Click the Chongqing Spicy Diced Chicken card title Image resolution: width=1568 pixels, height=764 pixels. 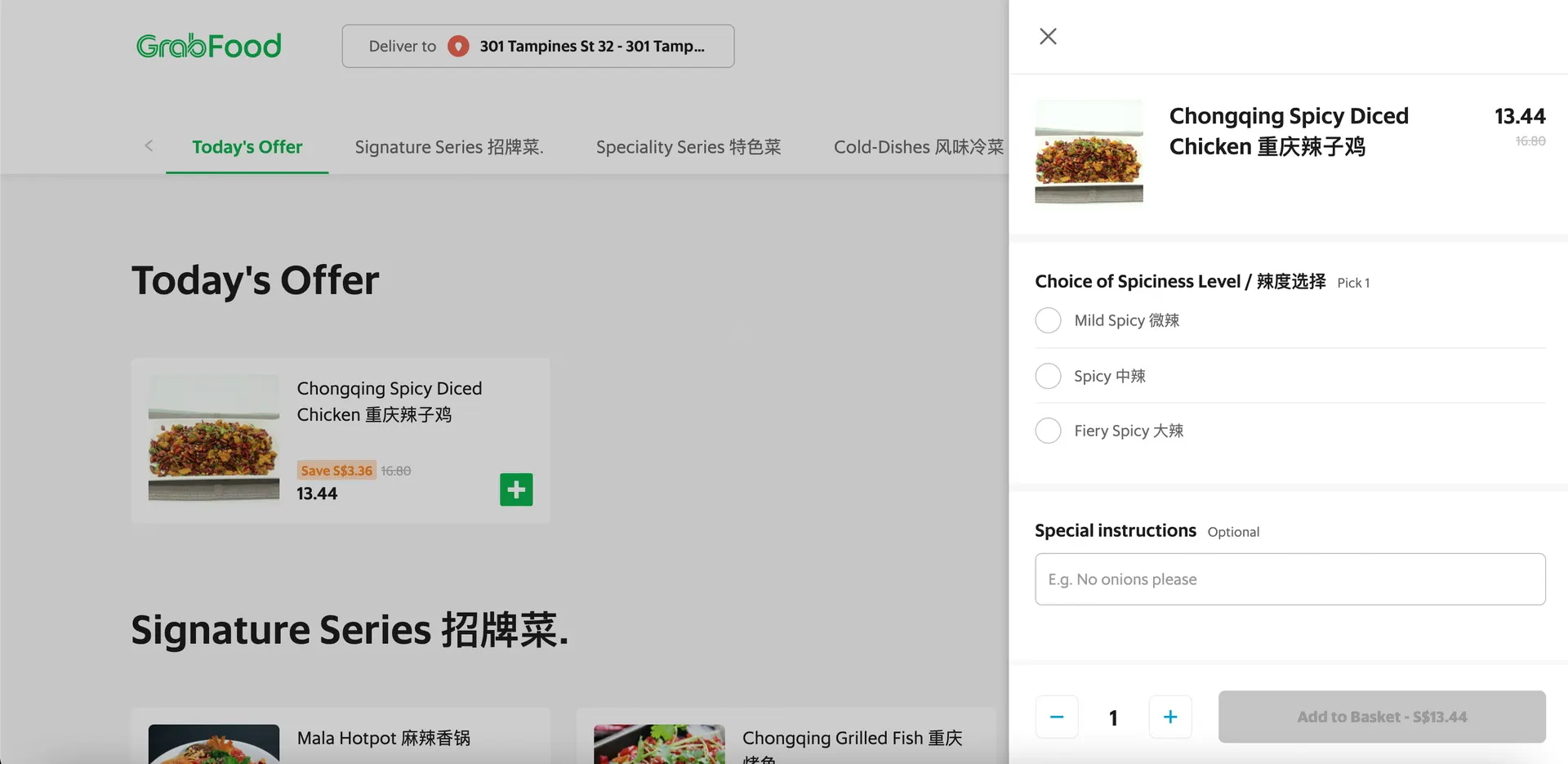[x=390, y=401]
